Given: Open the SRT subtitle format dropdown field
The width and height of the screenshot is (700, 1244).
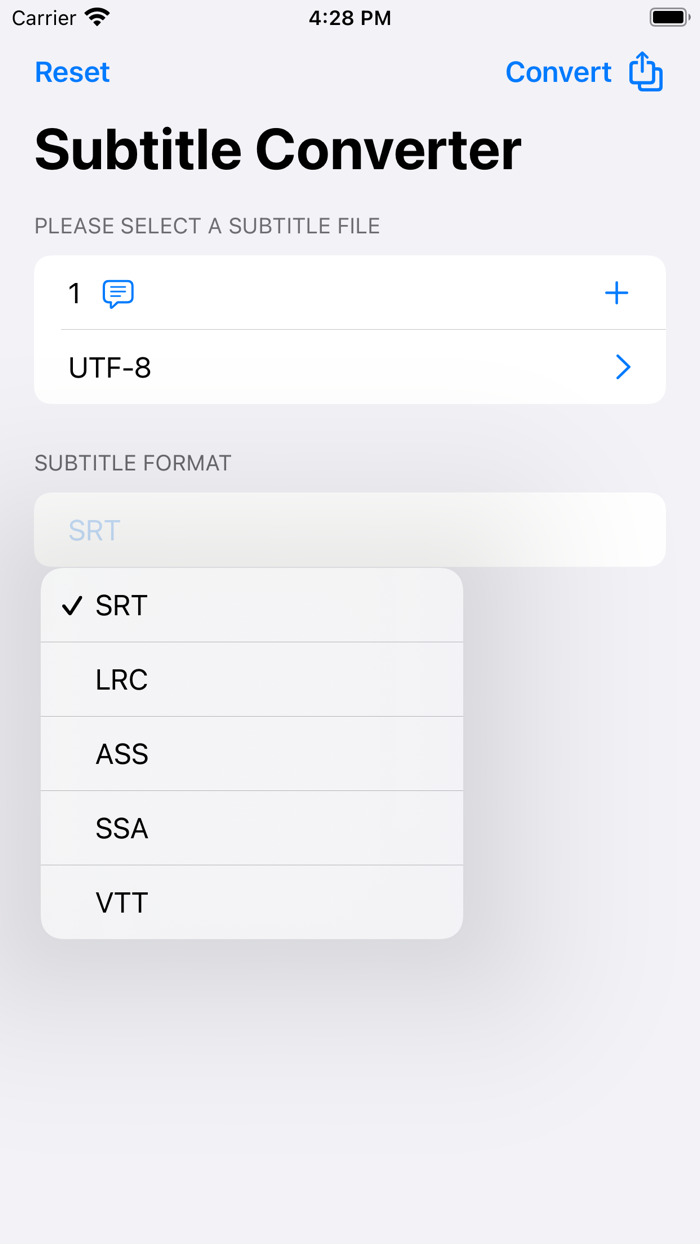Looking at the screenshot, I should click(350, 529).
